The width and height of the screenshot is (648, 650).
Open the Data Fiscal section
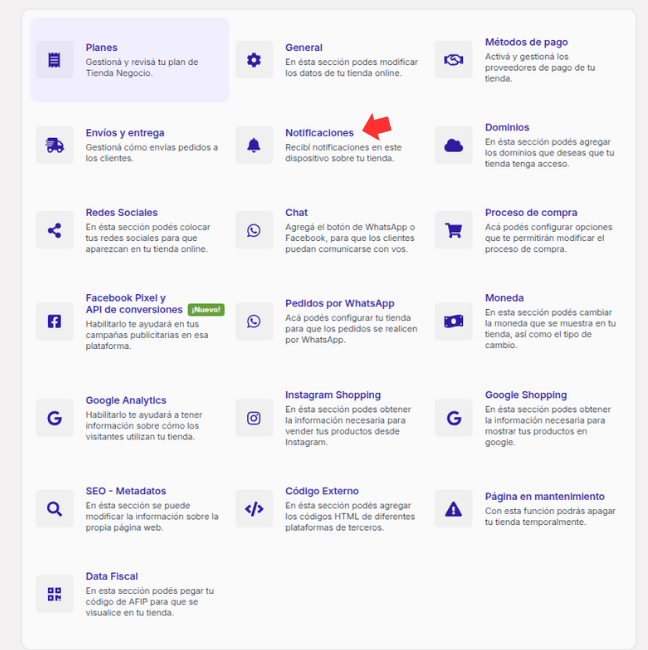tap(112, 576)
